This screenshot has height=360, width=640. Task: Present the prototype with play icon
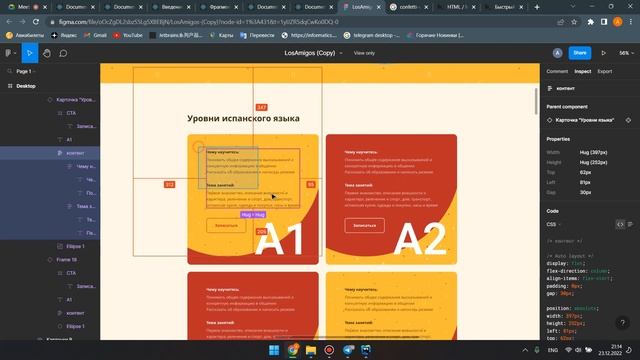pos(603,53)
